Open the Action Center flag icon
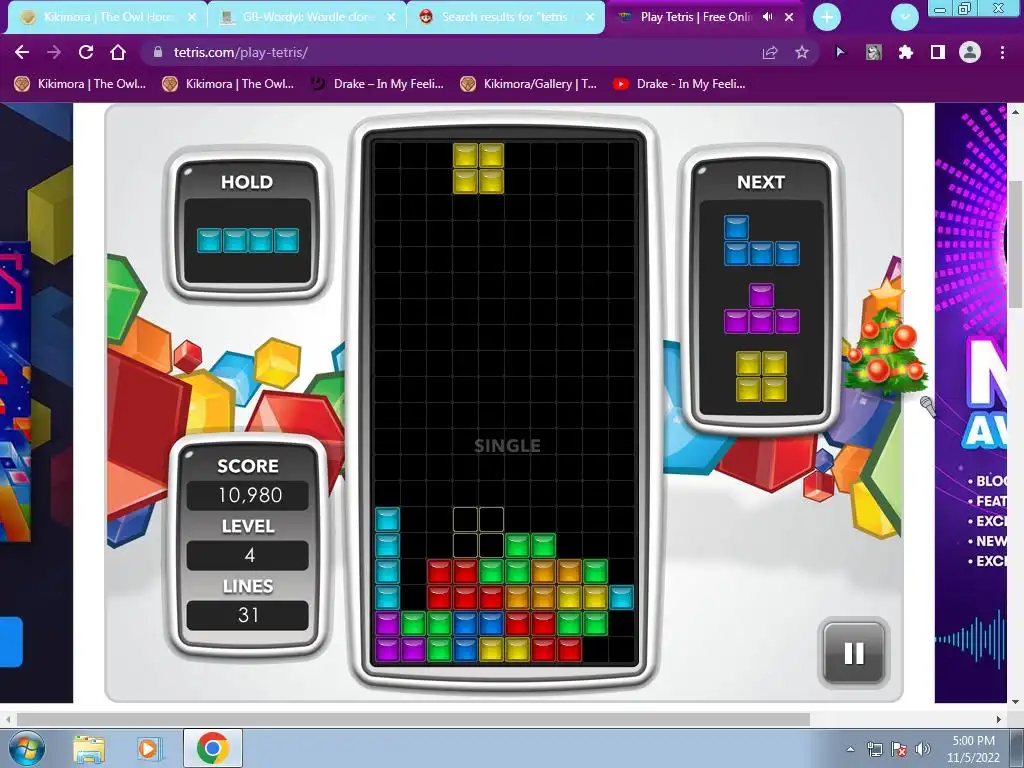 (x=899, y=749)
